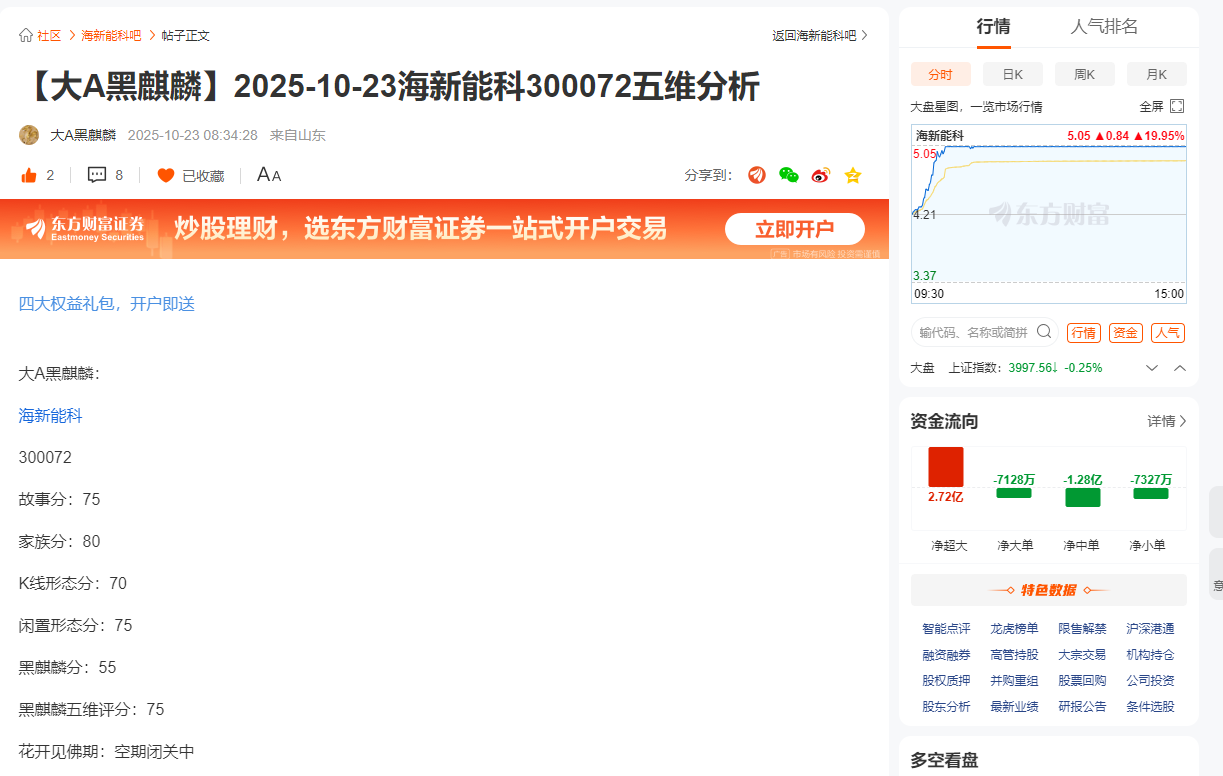Select the 周K chart tab
1223x776 pixels.
coord(1085,74)
